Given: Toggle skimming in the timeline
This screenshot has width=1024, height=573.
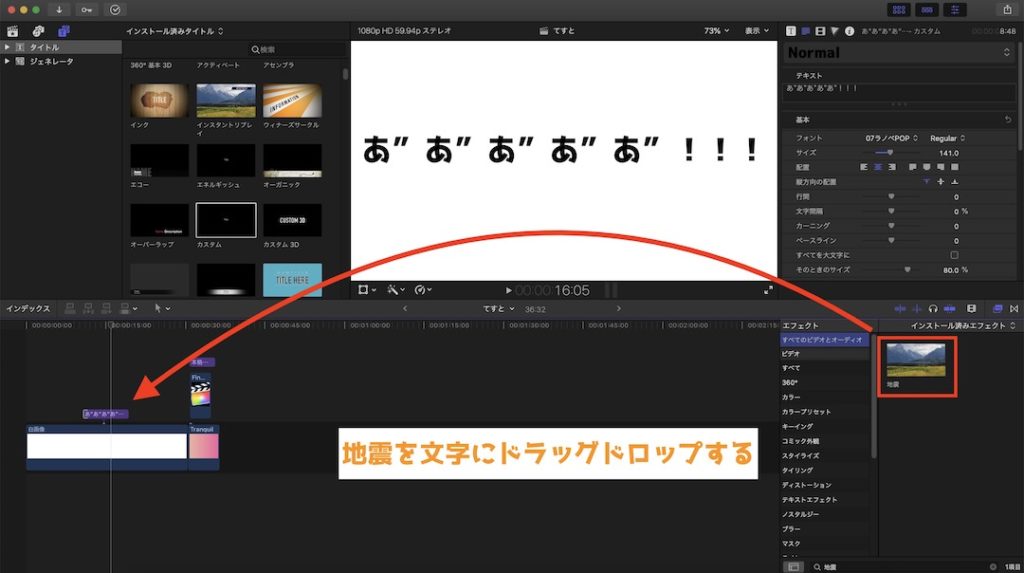Looking at the screenshot, I should tap(901, 308).
